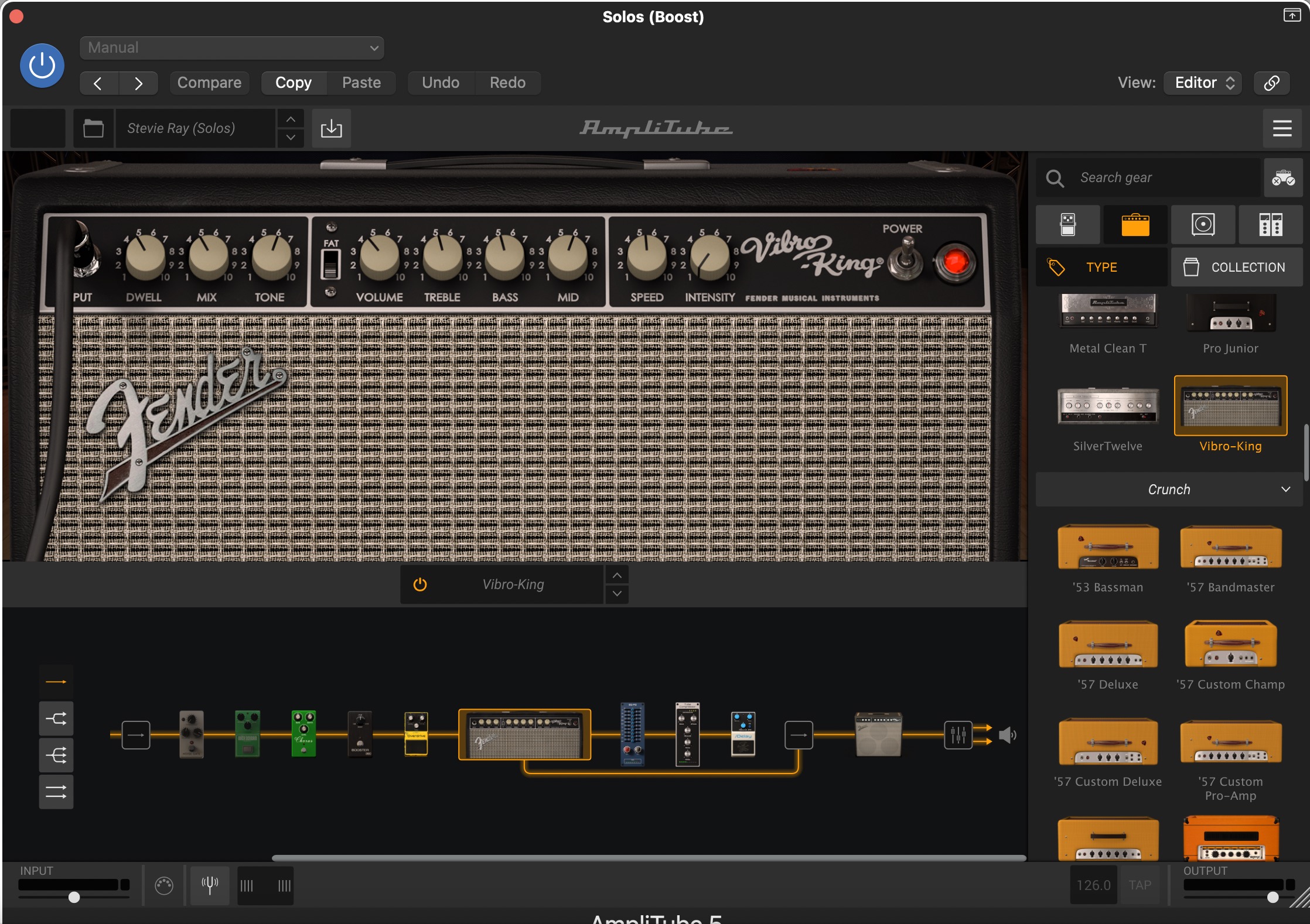
Task: Click the VOLUME knob
Action: coord(379,256)
